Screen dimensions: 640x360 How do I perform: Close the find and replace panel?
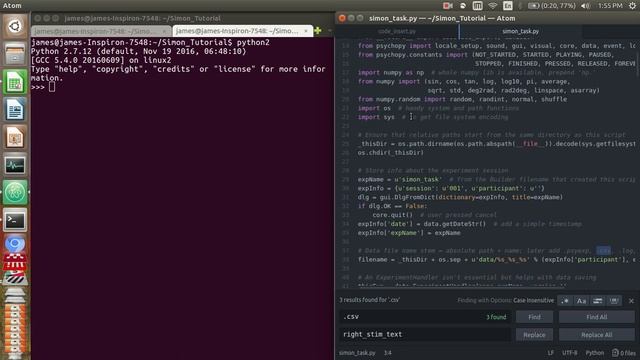(x=631, y=301)
